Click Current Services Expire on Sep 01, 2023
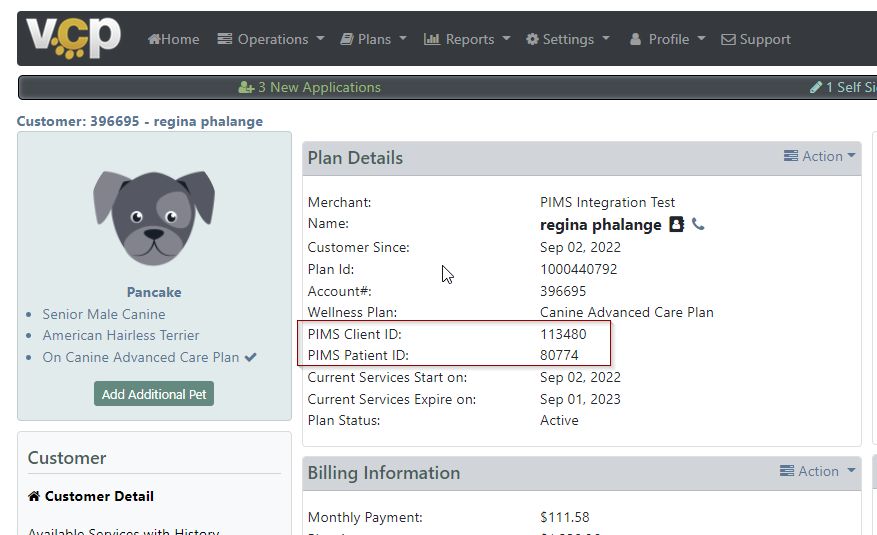This screenshot has height=535, width=877. [x=580, y=399]
